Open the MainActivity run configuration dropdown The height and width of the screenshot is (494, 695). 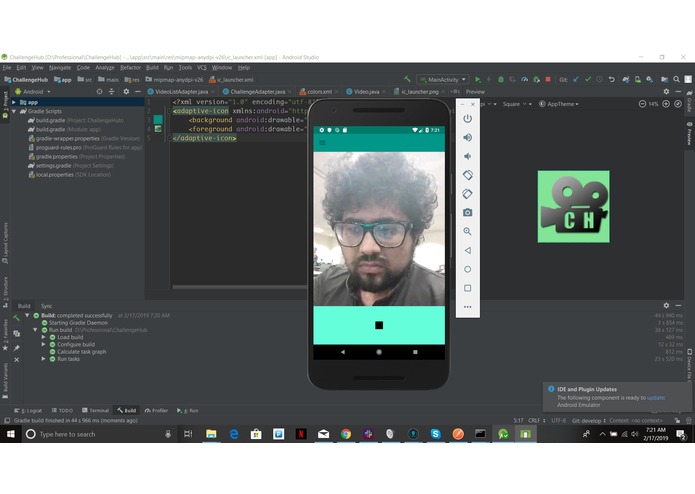[x=443, y=80]
